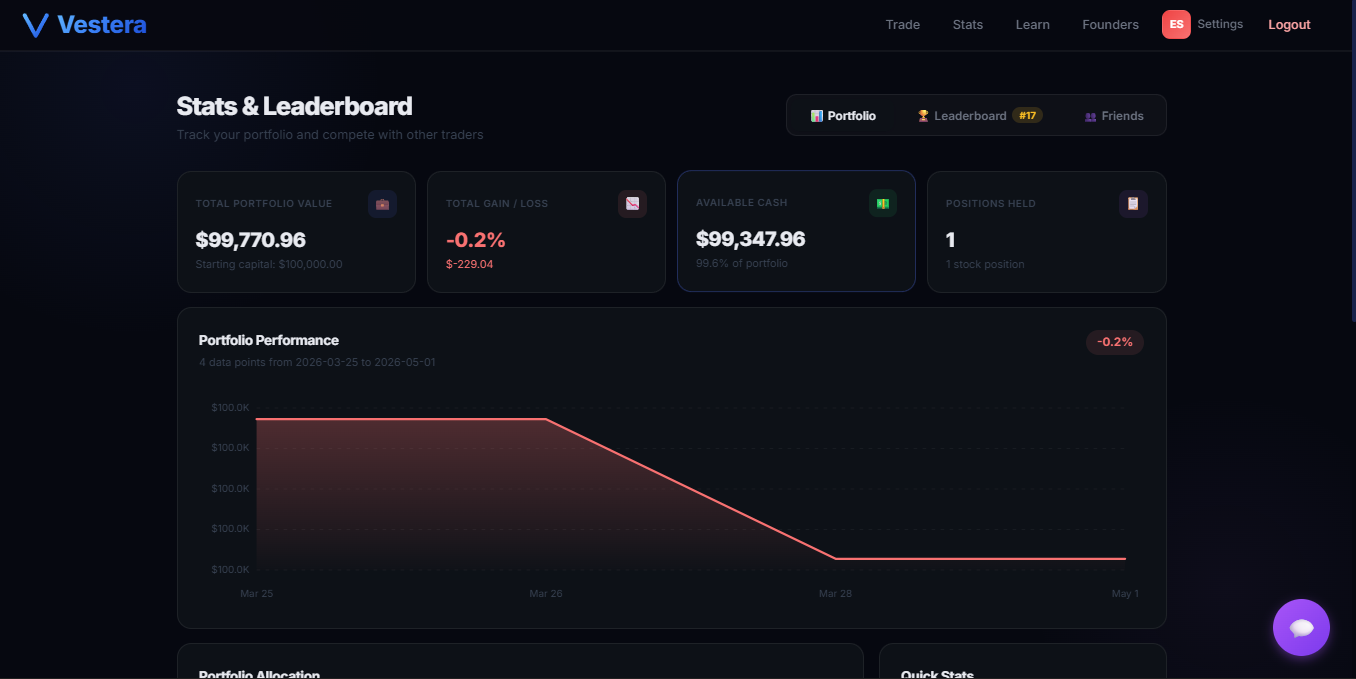The width and height of the screenshot is (1356, 679).
Task: Select the $99,770.96 portfolio value
Action: [x=251, y=240]
